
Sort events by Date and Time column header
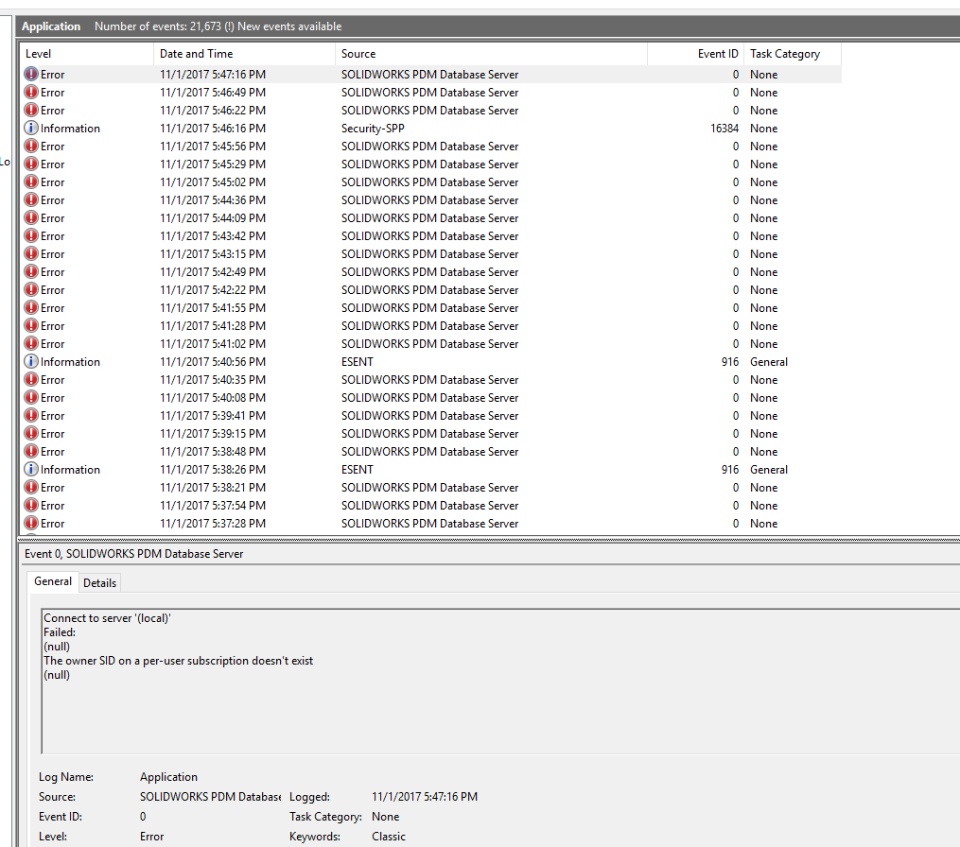[244, 54]
